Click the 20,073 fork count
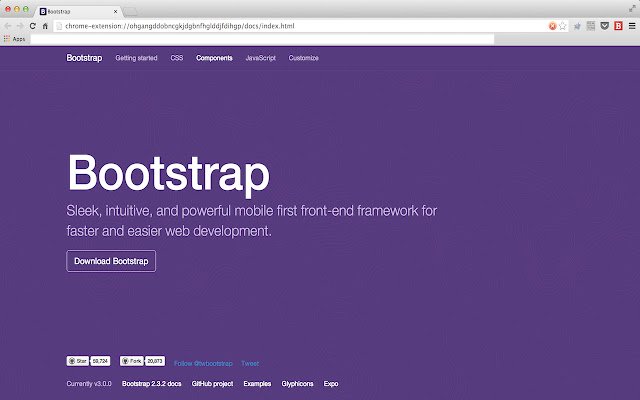This screenshot has height=400, width=640. point(155,361)
